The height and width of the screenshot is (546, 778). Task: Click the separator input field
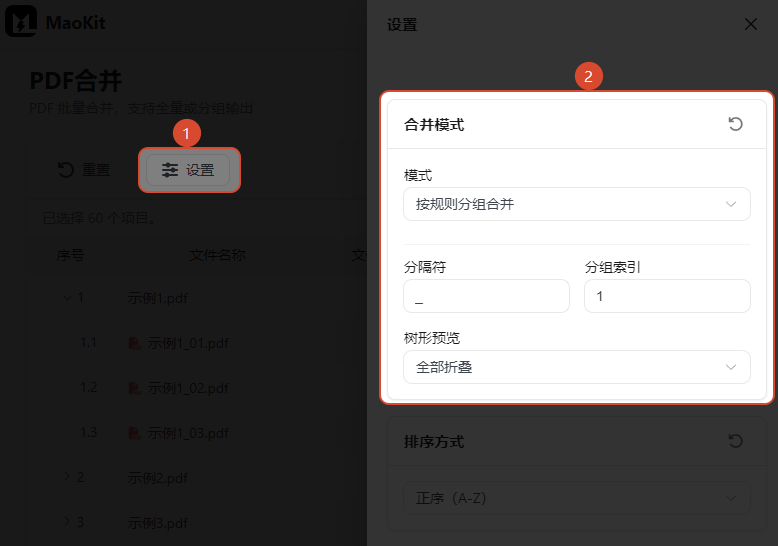point(486,296)
